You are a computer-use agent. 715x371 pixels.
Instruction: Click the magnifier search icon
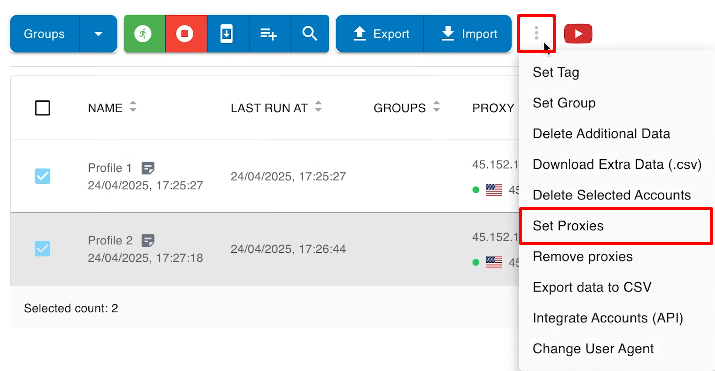(310, 34)
